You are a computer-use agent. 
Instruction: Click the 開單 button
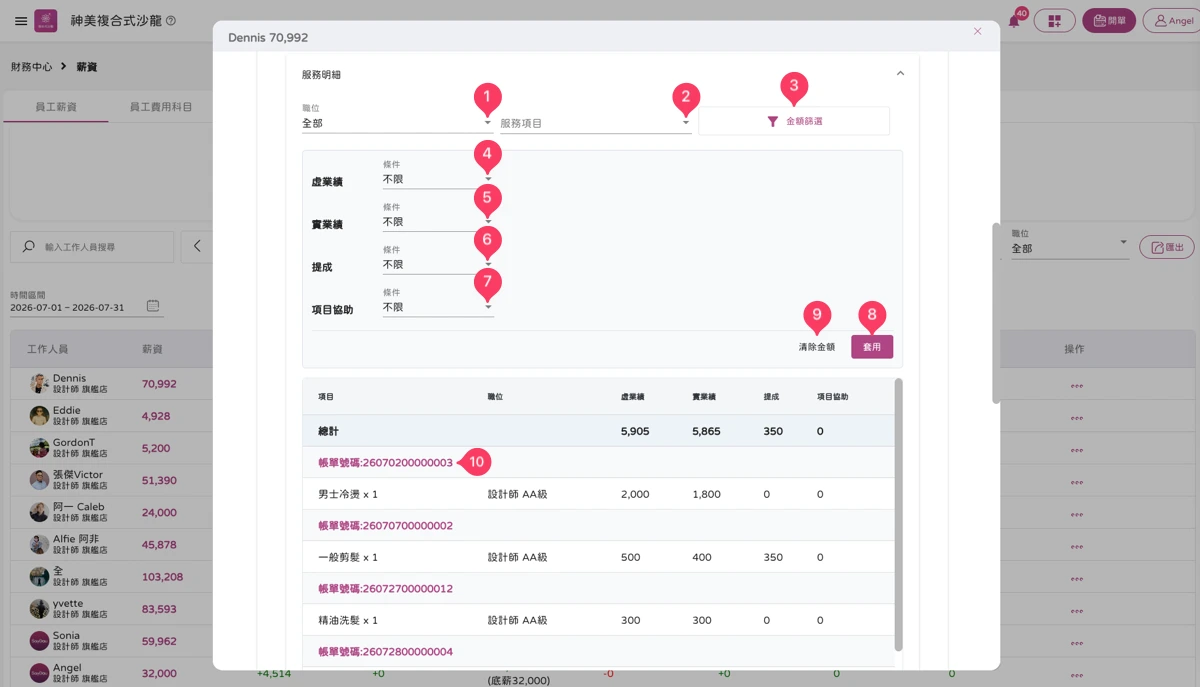(1109, 21)
